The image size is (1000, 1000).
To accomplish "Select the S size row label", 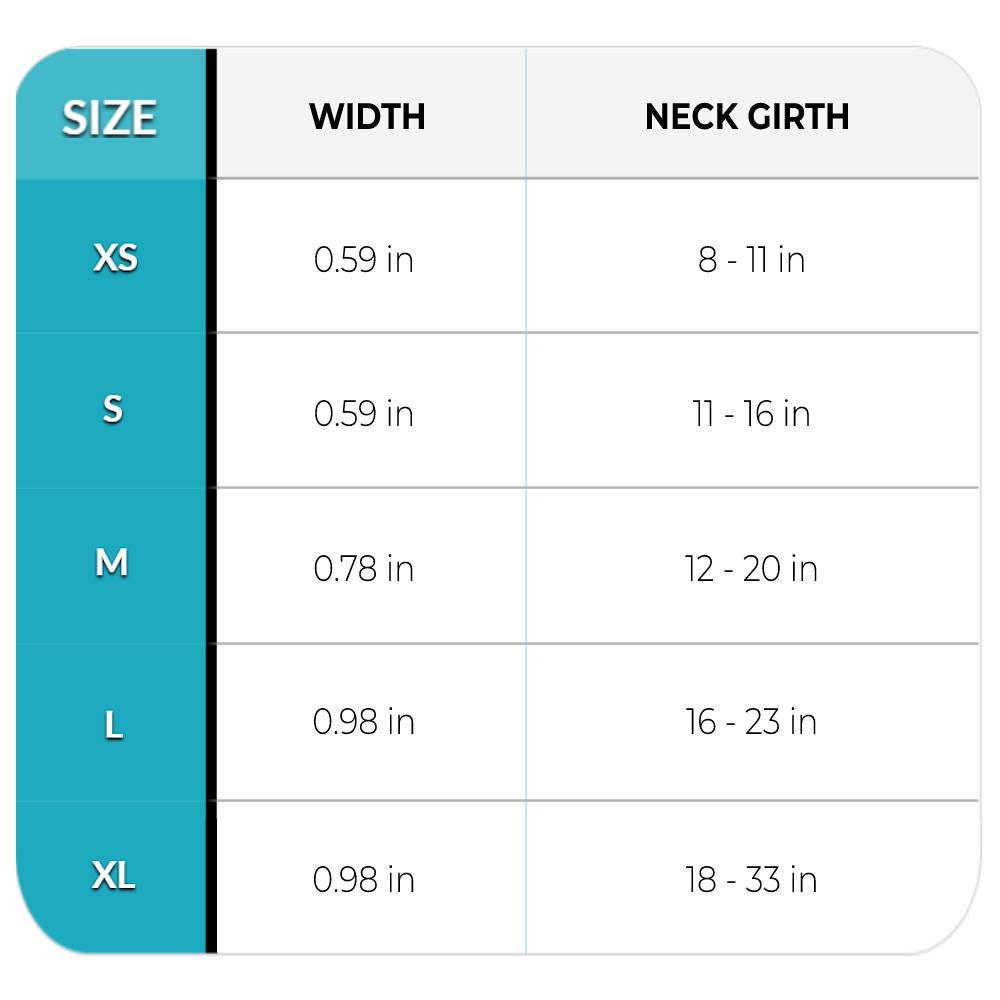I will (113, 409).
